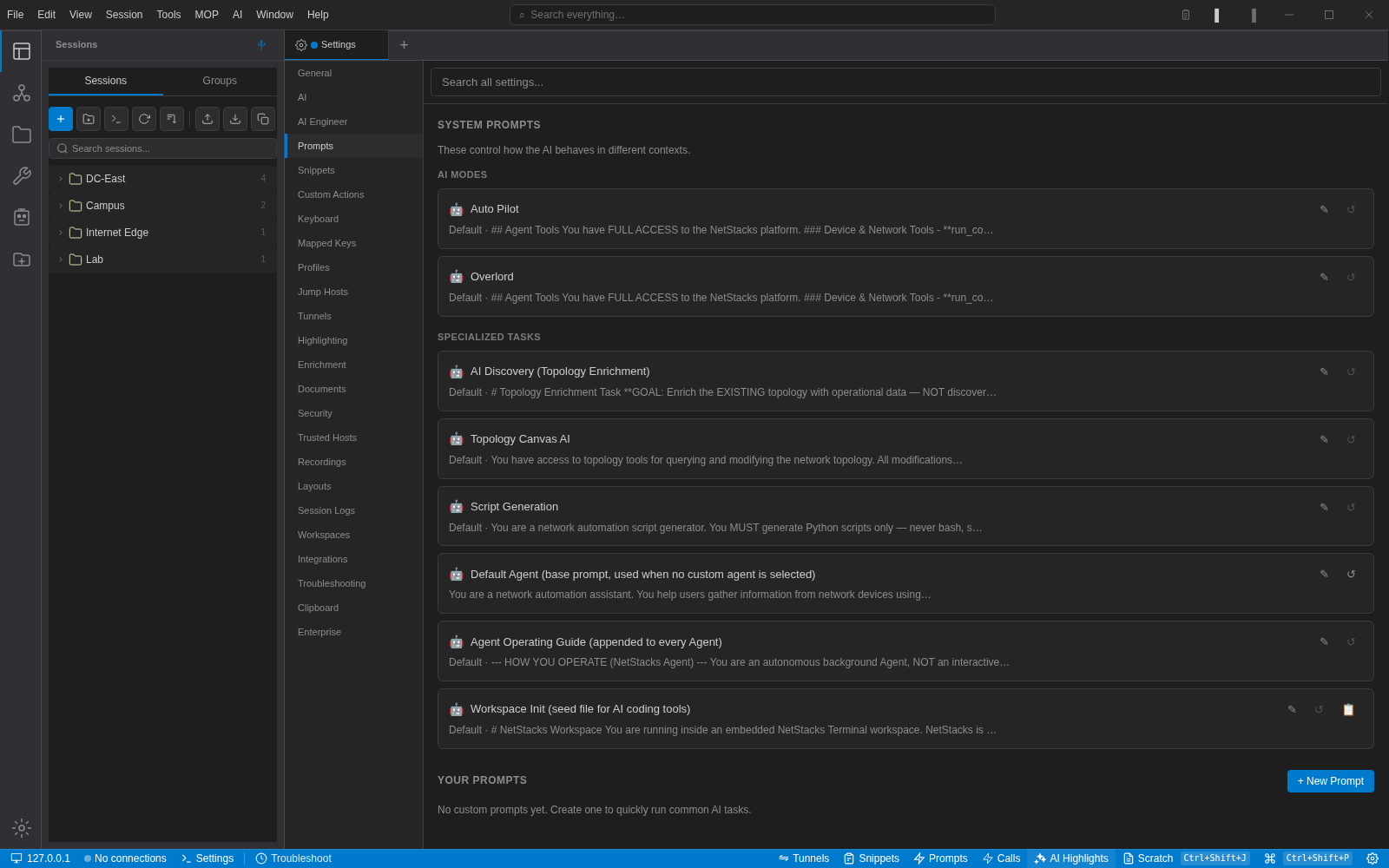Toggle the left sidebar panel icon in title bar
Image resolution: width=1389 pixels, height=868 pixels.
pos(1217,15)
